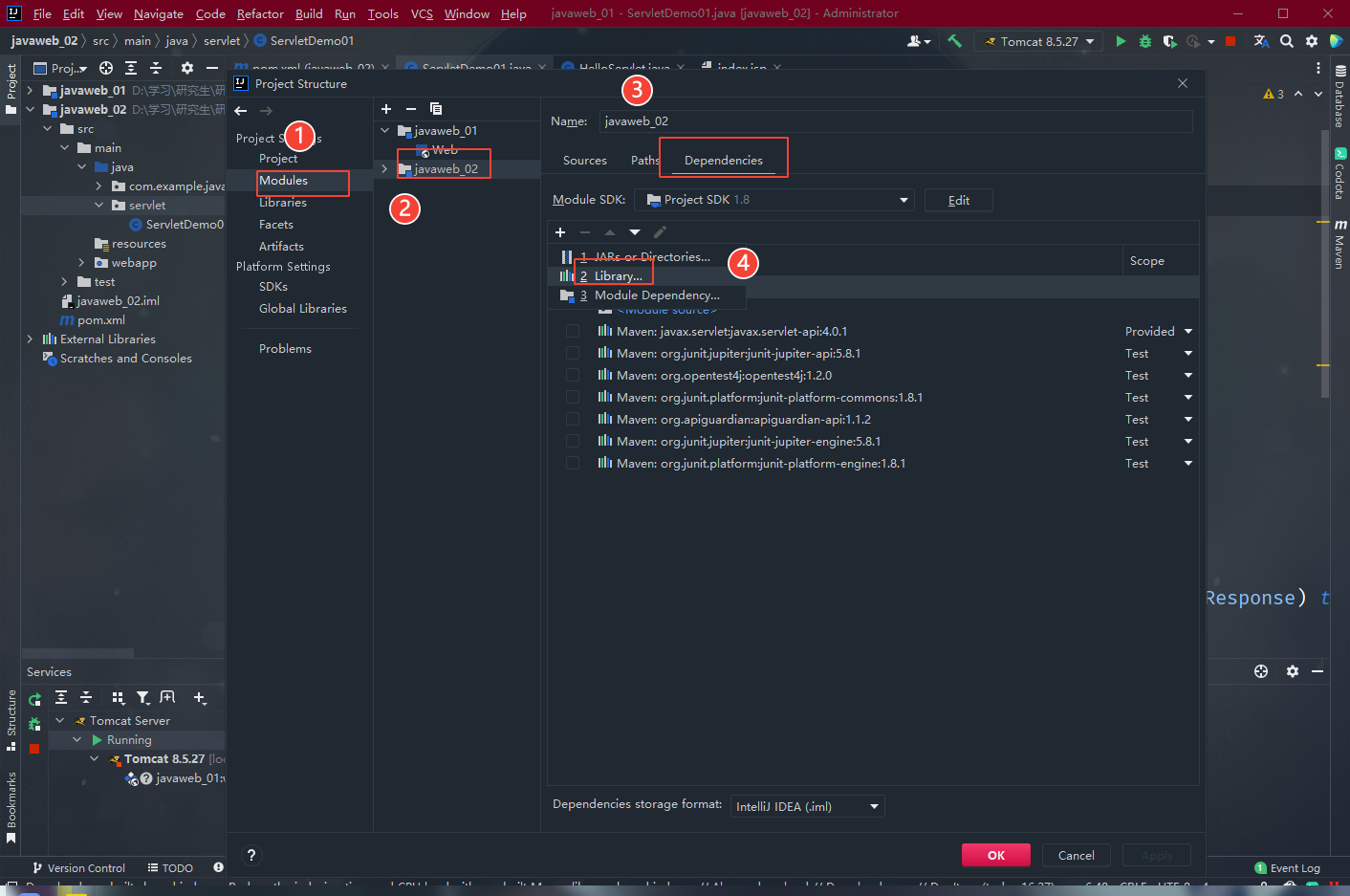
Task: Add a new module with plus icon
Action: point(386,109)
